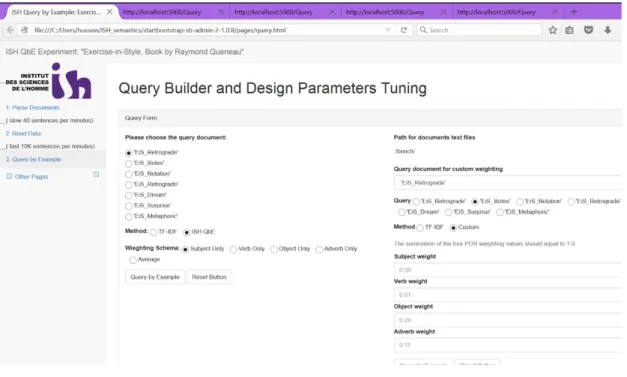The image size is (627, 377).
Task: Go back using the browser back arrow
Action: 10,30
